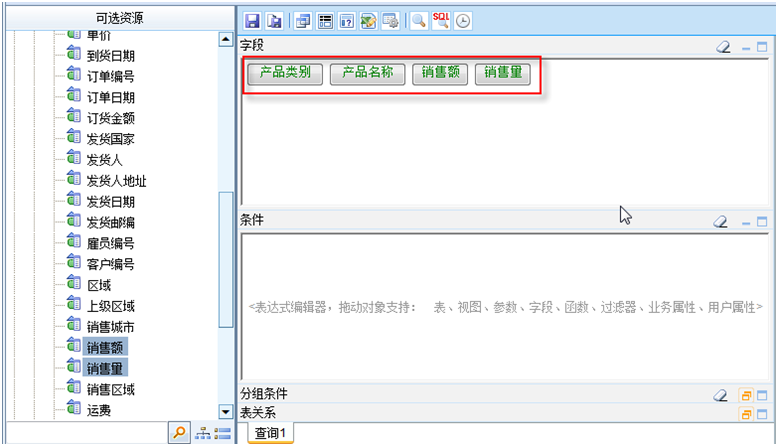Open the table gear advanced settings icon
The width and height of the screenshot is (778, 446).
(390, 21)
